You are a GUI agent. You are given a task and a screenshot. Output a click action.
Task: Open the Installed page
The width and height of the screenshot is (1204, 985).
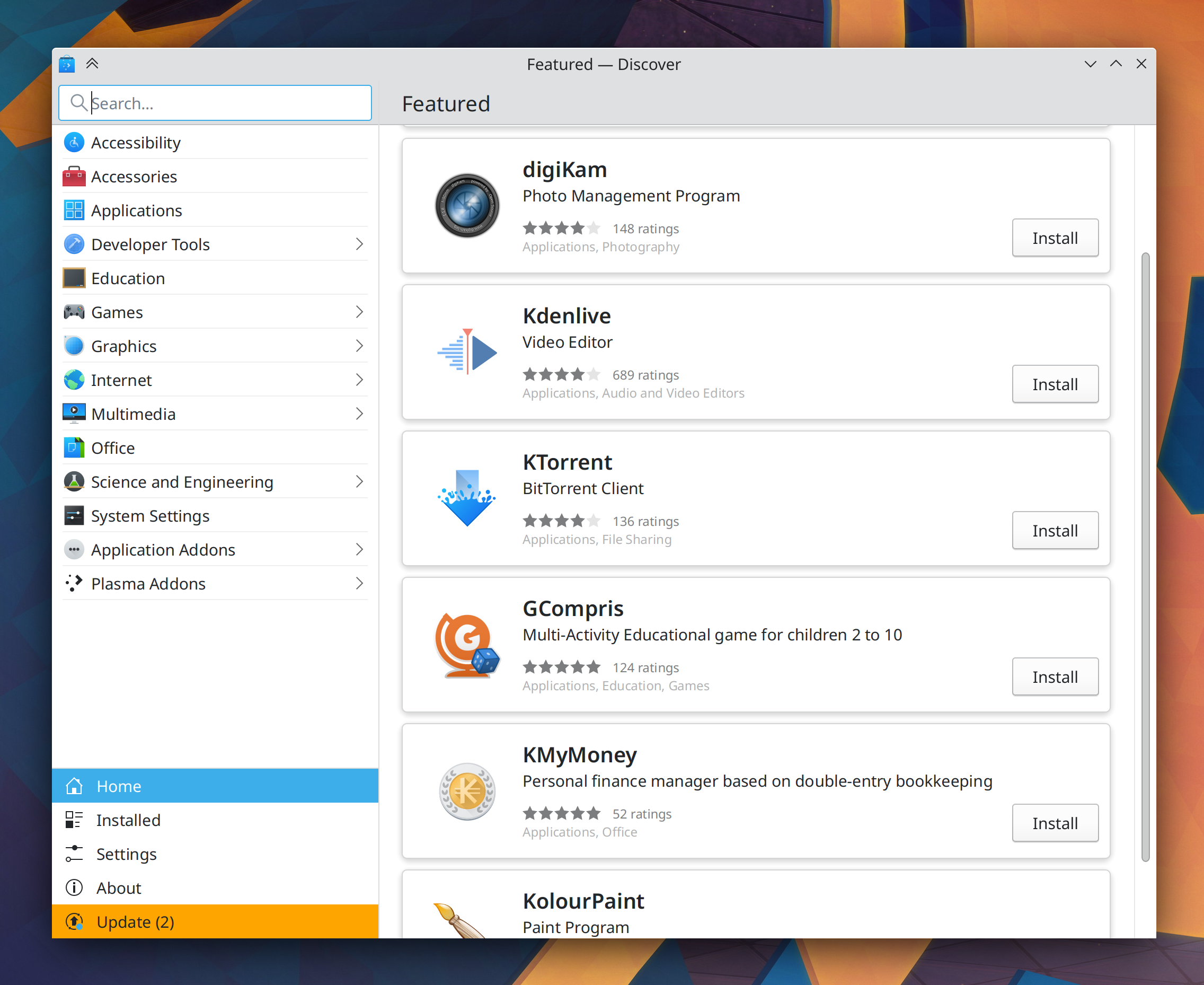(128, 820)
